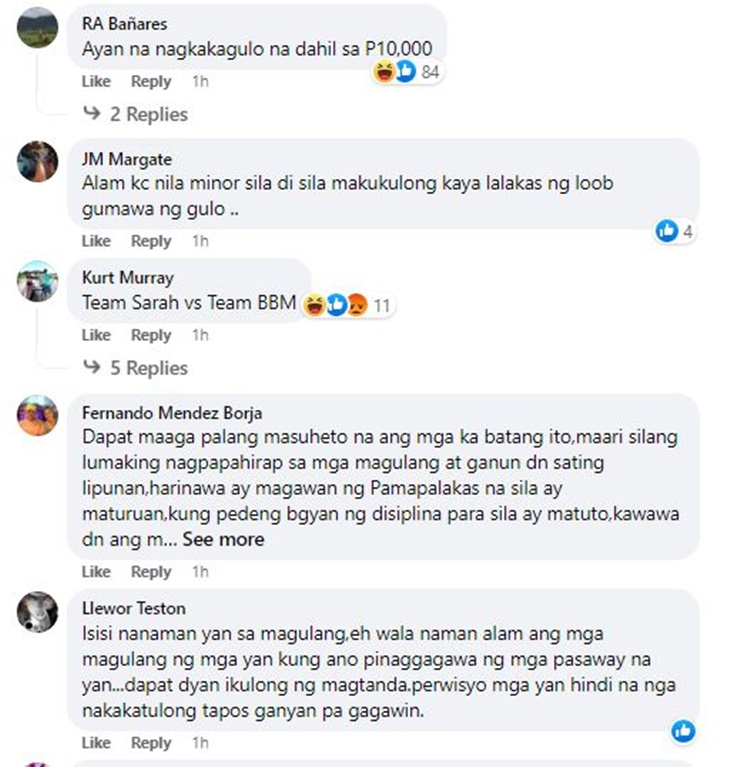Screen dimensions: 750x767
Task: Reply to JM Margate's comment
Action: pos(151,241)
